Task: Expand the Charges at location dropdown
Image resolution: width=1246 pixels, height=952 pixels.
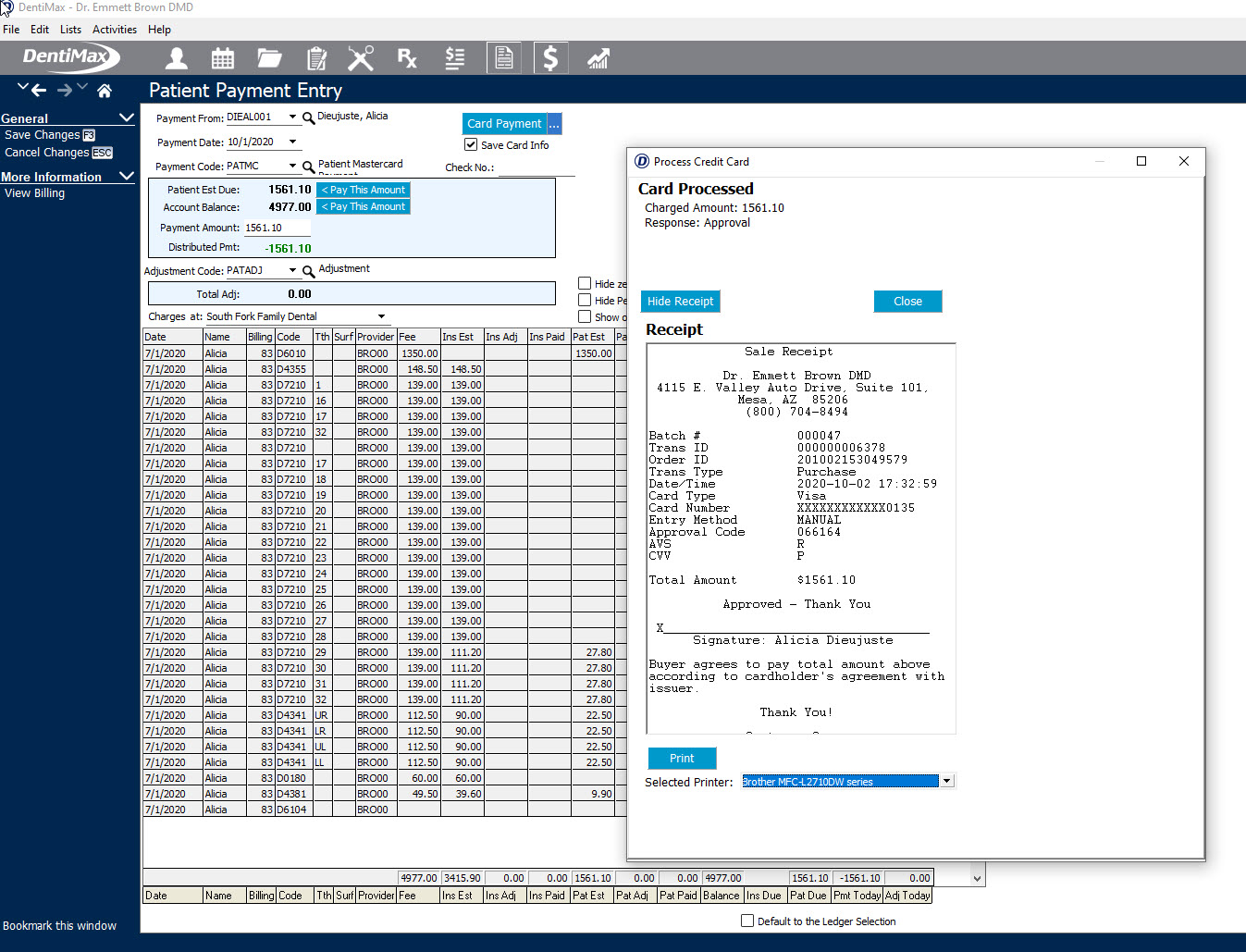Action: (381, 316)
